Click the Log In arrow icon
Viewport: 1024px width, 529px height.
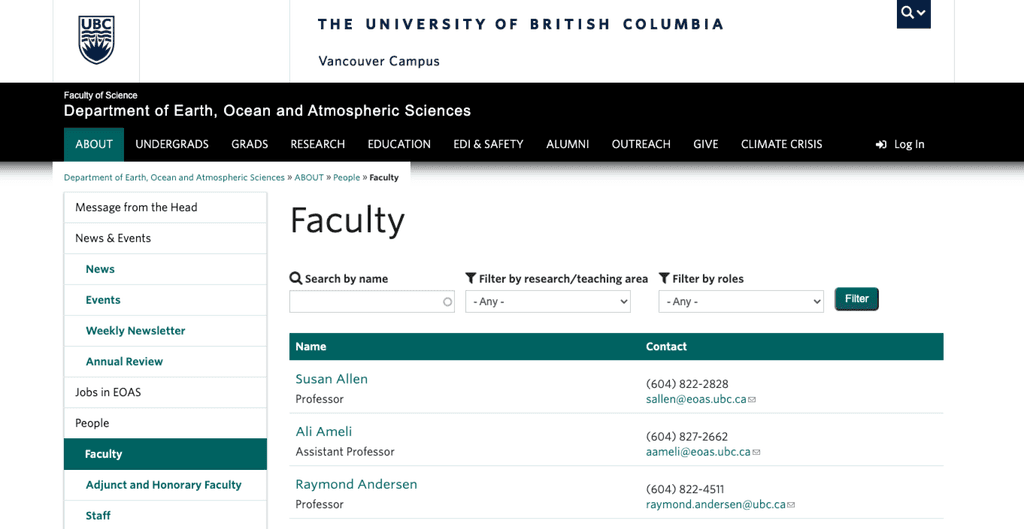[x=881, y=144]
